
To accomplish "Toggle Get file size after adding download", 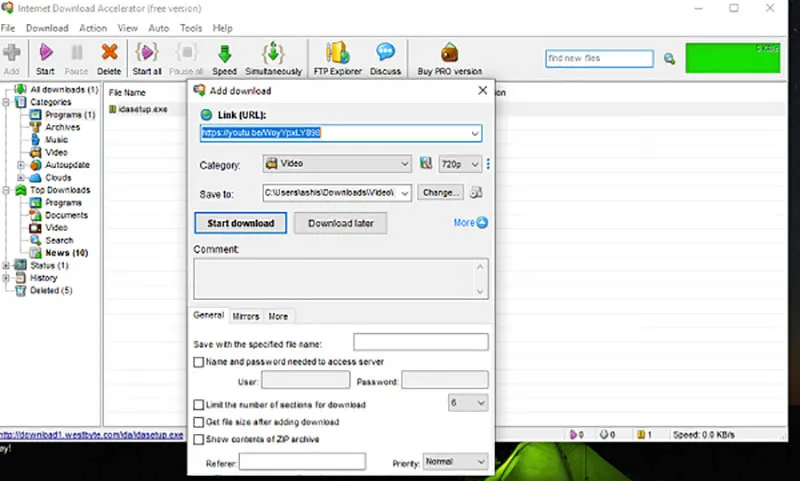I will pyautogui.click(x=198, y=422).
